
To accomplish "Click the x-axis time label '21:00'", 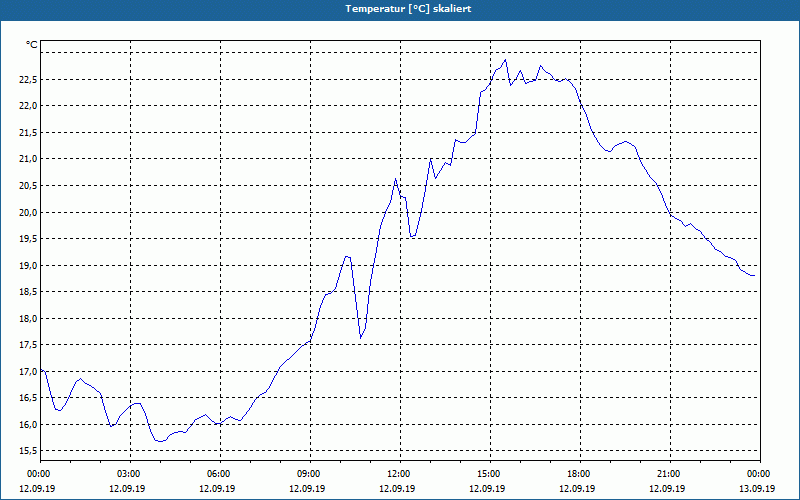I will pyautogui.click(x=668, y=474).
